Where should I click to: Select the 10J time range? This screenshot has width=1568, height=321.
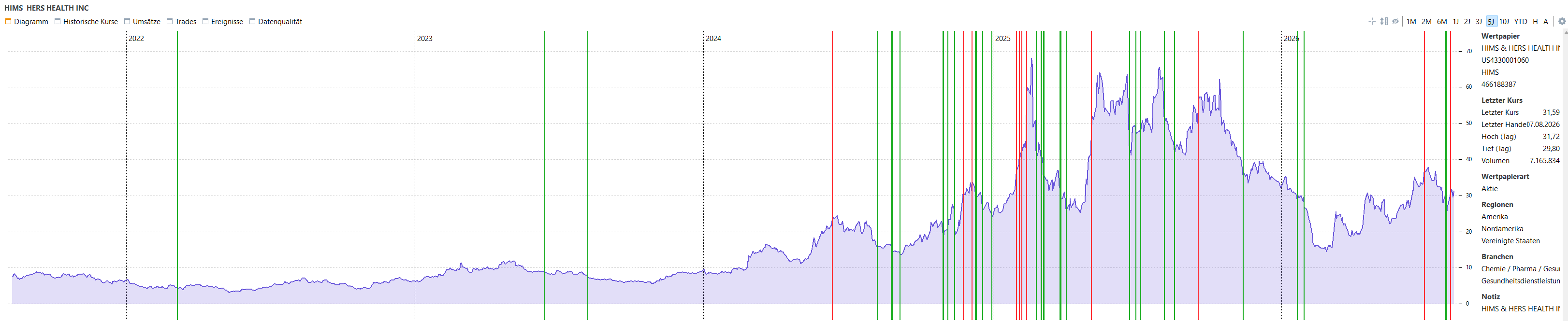pyautogui.click(x=1504, y=21)
